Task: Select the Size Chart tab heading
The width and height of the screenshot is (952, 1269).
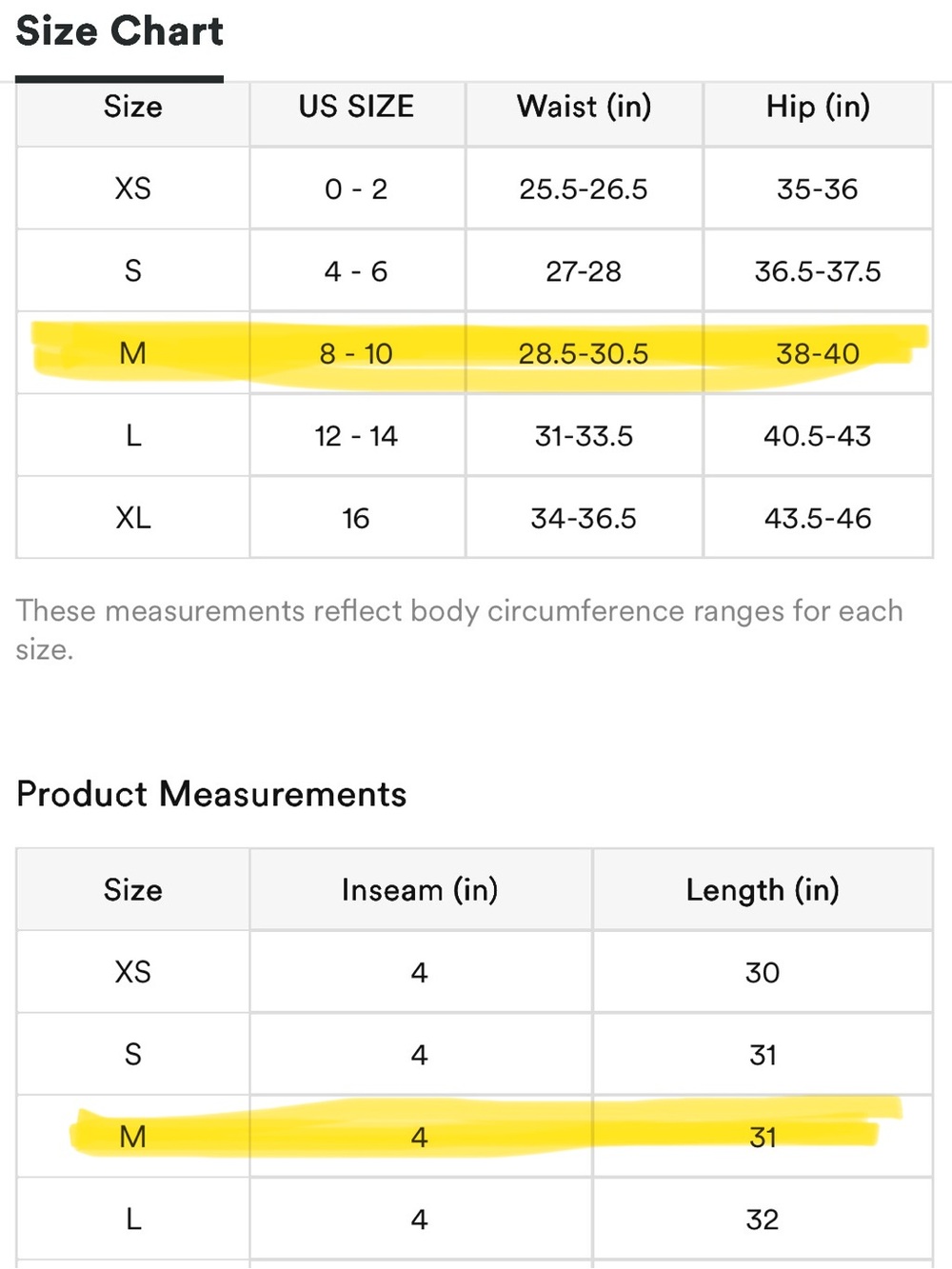Action: (x=119, y=31)
